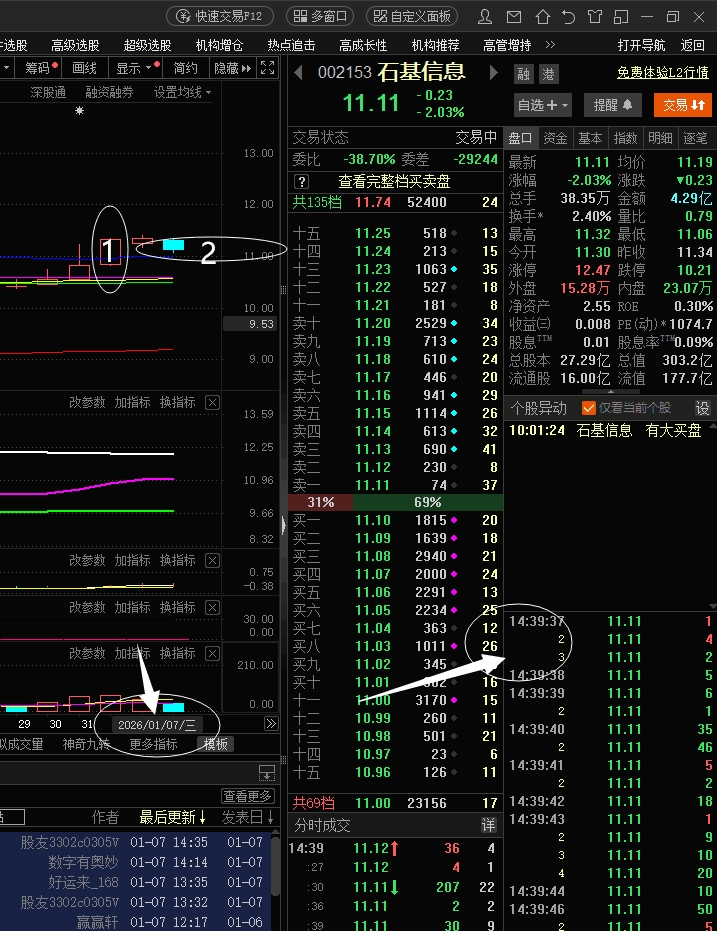Image resolution: width=717 pixels, height=931 pixels.
Task: Close the first indicator panel X
Action: click(x=212, y=403)
